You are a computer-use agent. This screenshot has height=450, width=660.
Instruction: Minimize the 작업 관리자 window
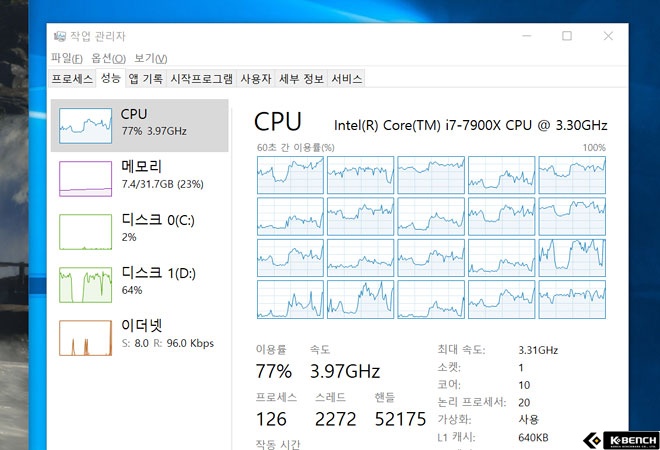[527, 36]
